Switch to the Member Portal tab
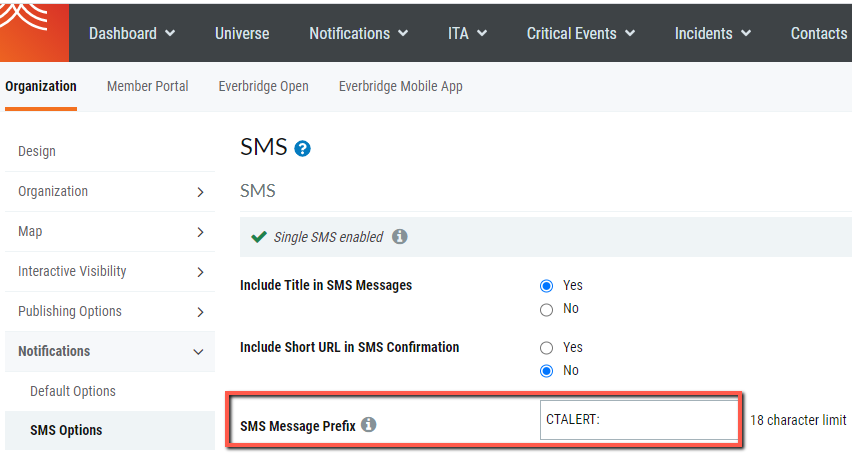This screenshot has width=852, height=456. pos(147,86)
